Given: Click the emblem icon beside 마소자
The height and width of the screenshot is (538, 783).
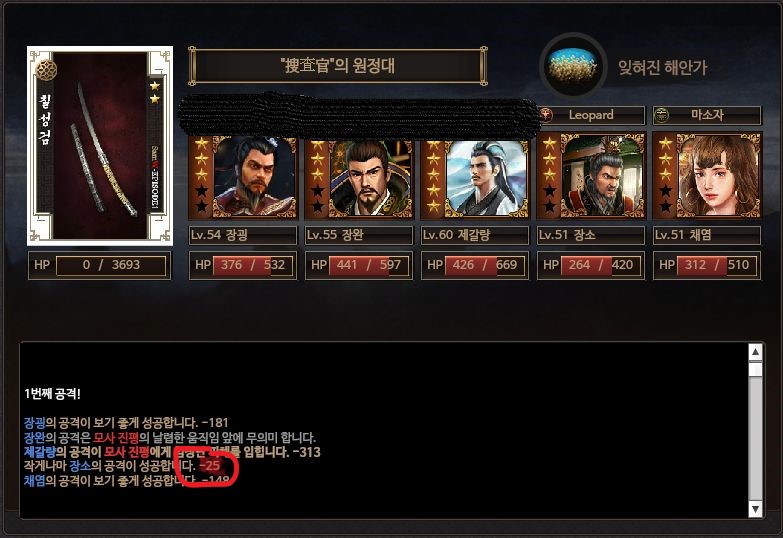Looking at the screenshot, I should [x=662, y=115].
